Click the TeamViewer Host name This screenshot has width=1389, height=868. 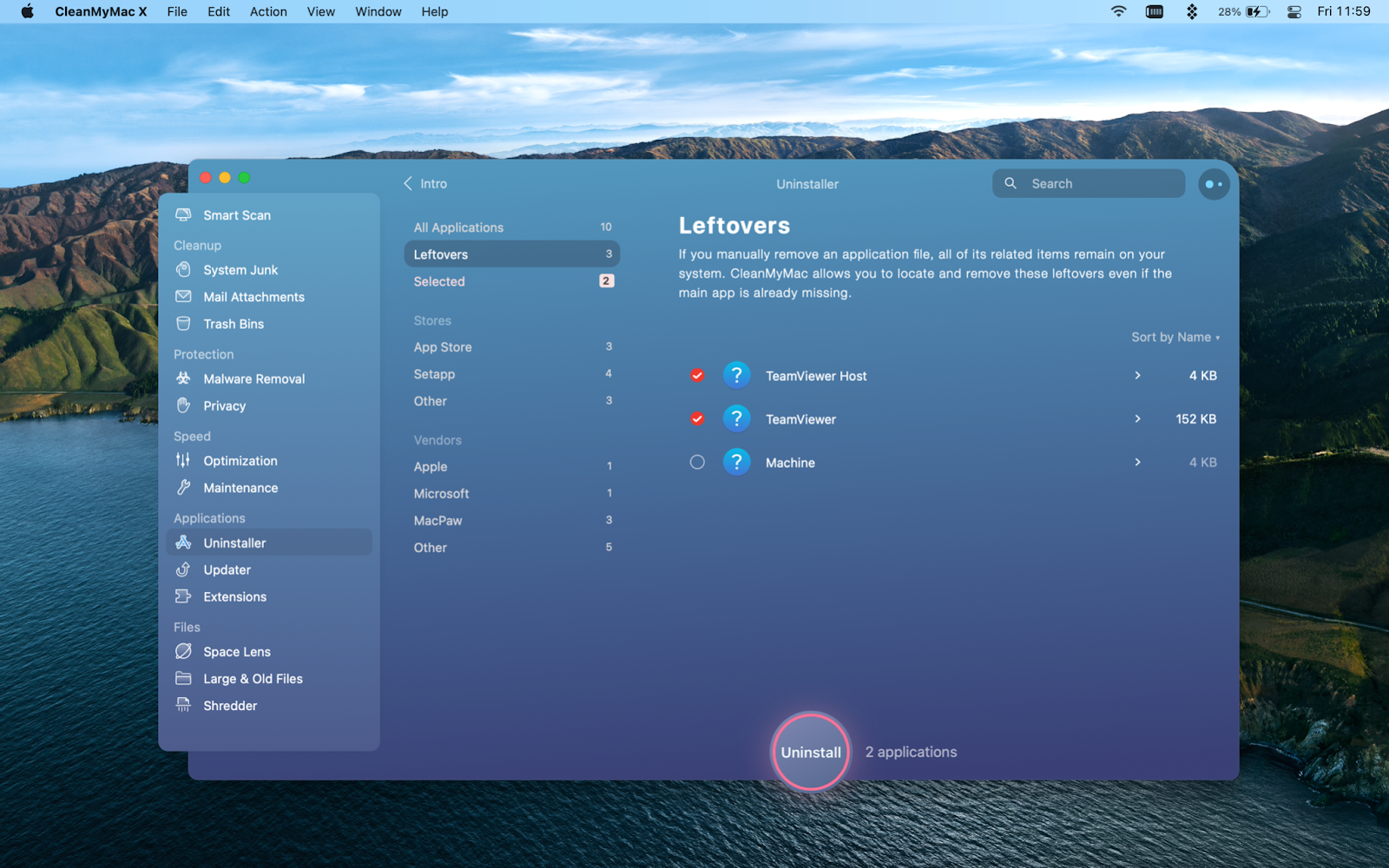[x=816, y=375]
